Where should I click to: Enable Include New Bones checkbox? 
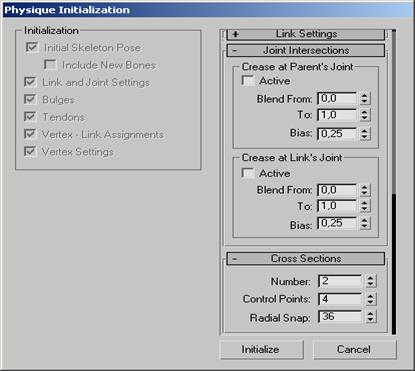point(50,65)
